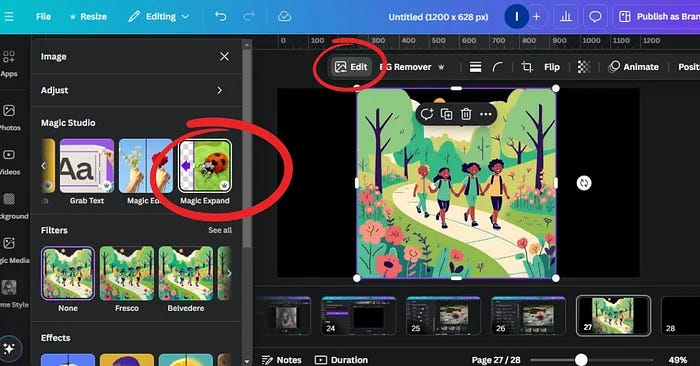Select the Magic Edit tool
700x366 pixels.
146,172
